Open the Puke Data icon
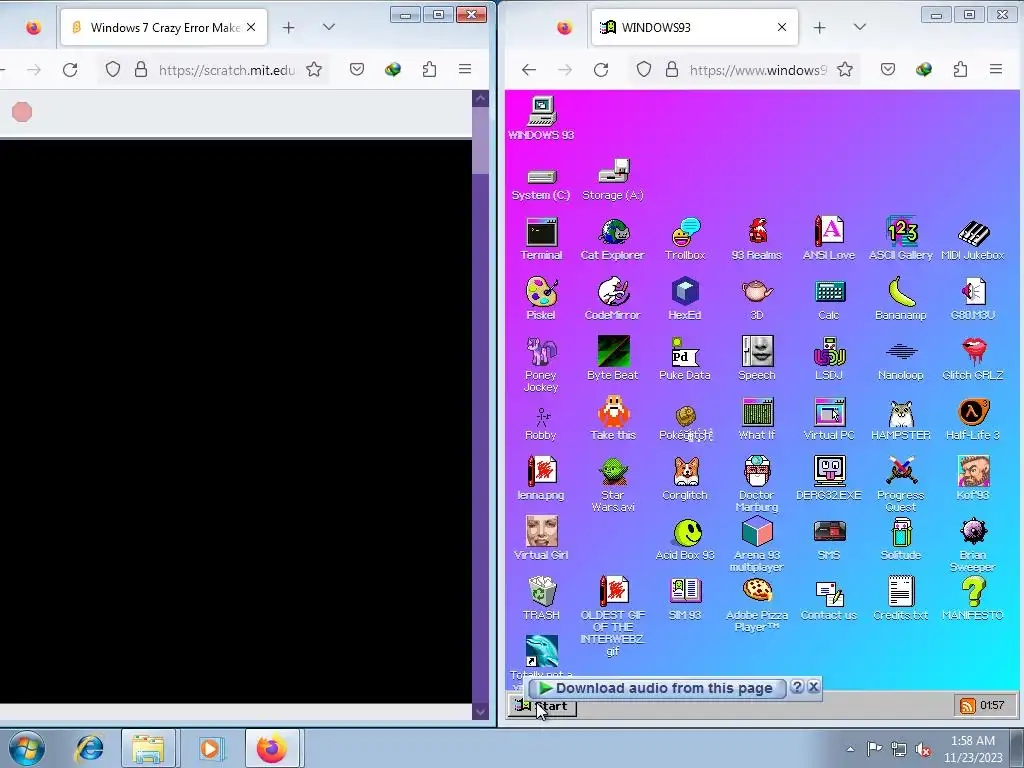This screenshot has width=1024, height=768. click(685, 358)
